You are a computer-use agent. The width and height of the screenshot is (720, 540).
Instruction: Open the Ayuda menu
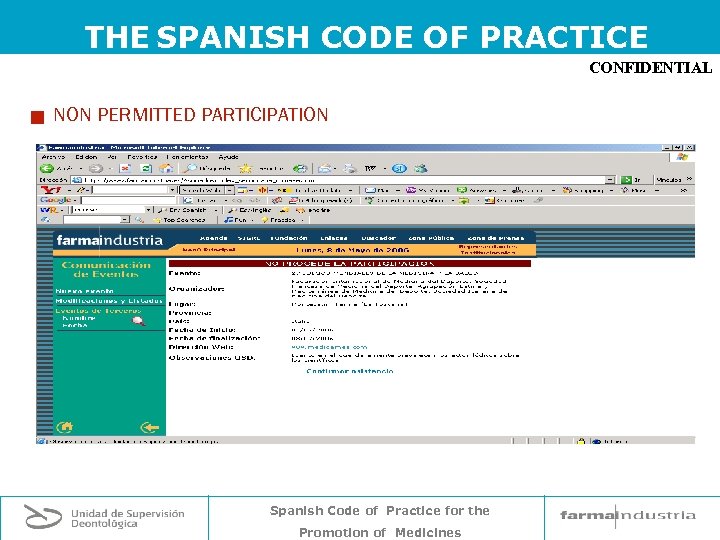coord(228,157)
